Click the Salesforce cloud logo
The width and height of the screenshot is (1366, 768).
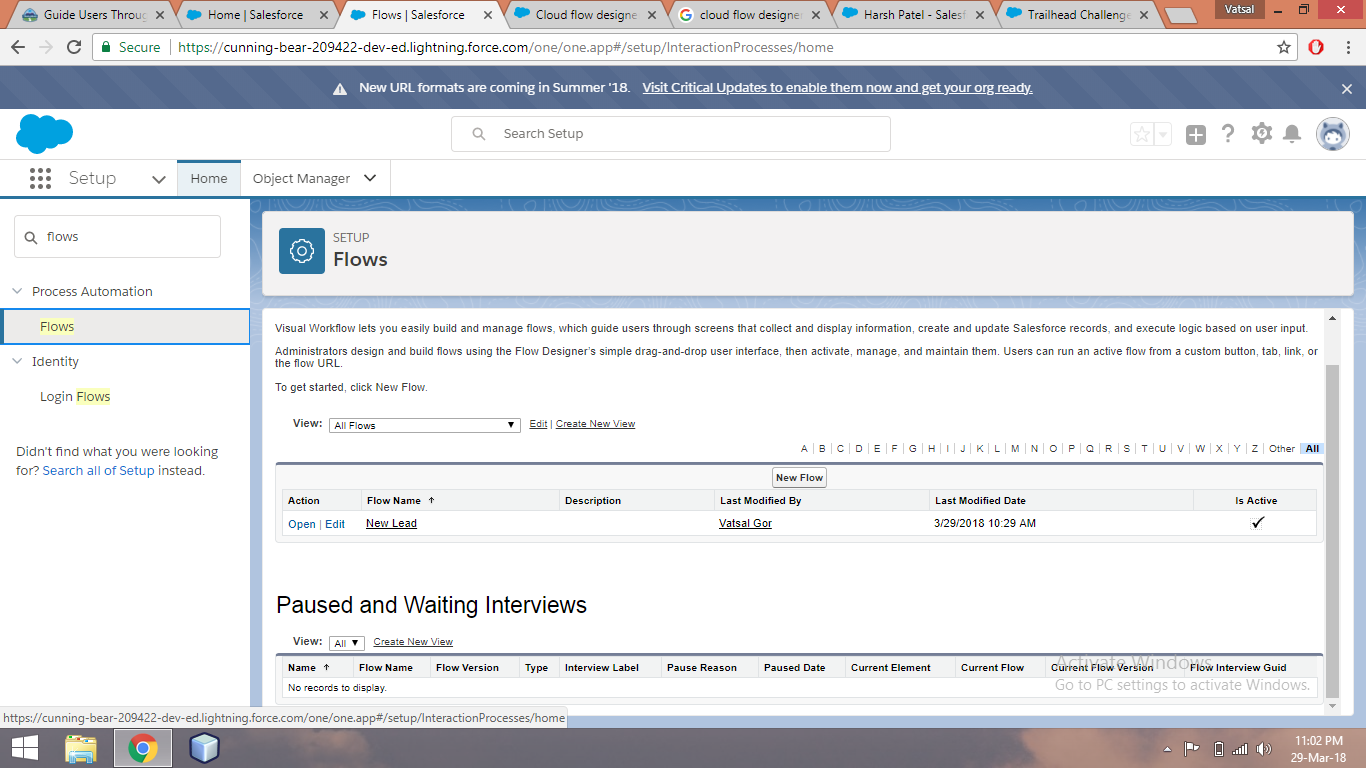[44, 133]
